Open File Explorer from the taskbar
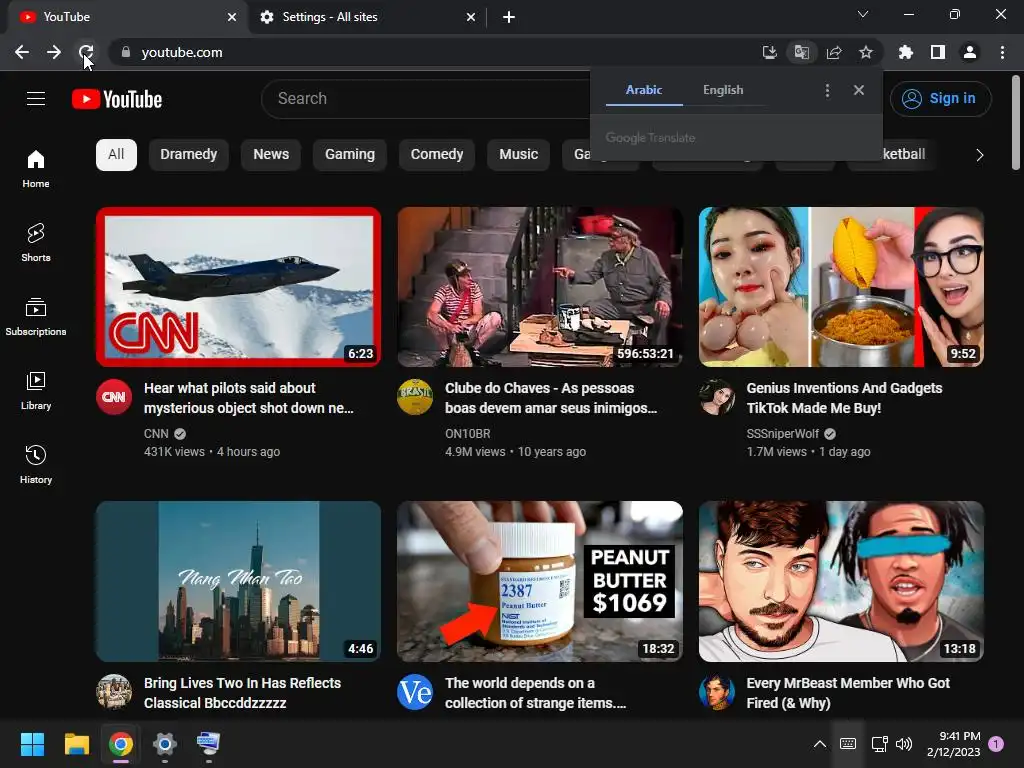Viewport: 1024px width, 768px height. tap(76, 744)
